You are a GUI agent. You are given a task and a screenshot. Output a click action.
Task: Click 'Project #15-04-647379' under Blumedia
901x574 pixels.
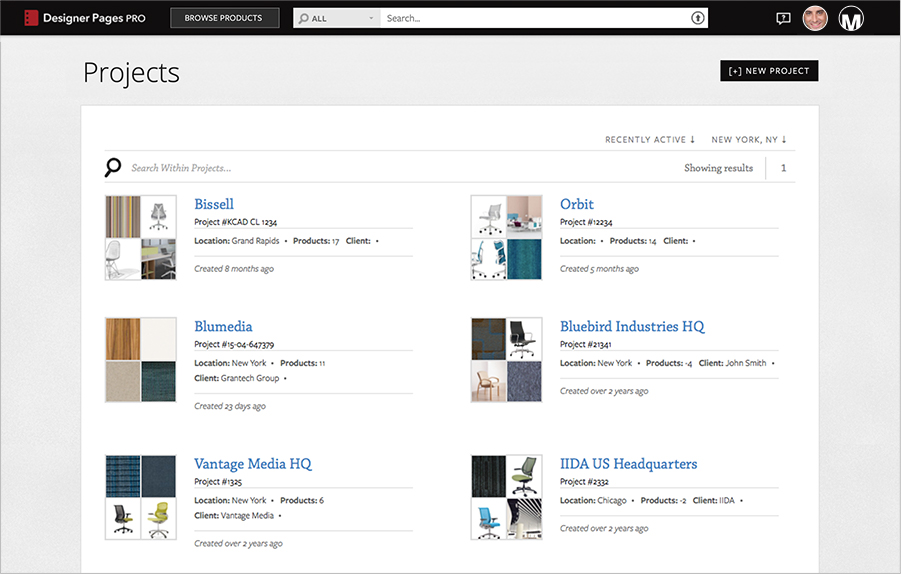point(234,344)
